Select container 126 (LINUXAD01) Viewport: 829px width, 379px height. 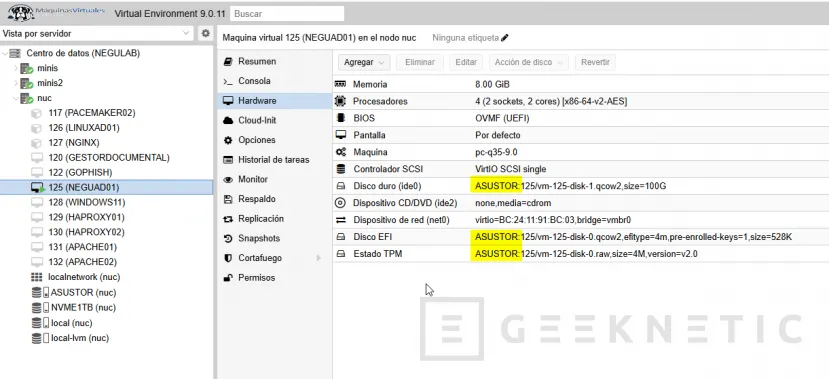(x=84, y=128)
